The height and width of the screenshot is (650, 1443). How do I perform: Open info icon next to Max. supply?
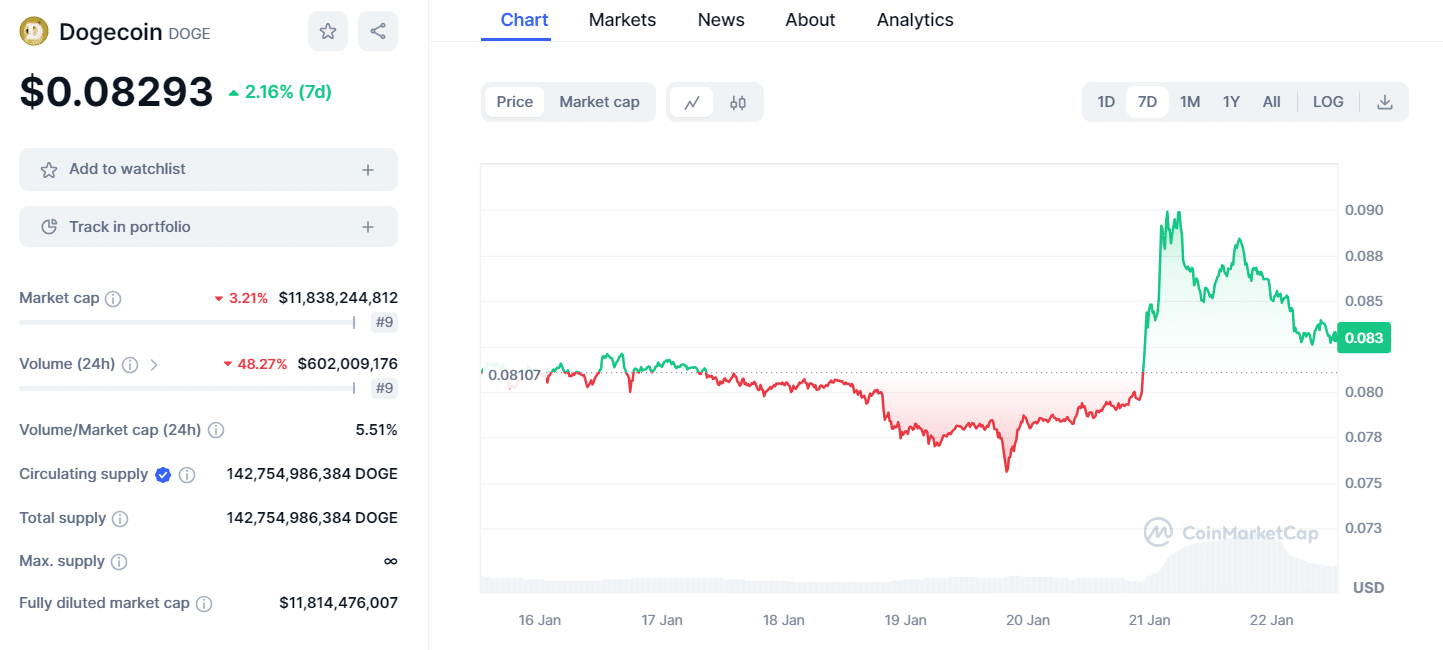pyautogui.click(x=119, y=561)
